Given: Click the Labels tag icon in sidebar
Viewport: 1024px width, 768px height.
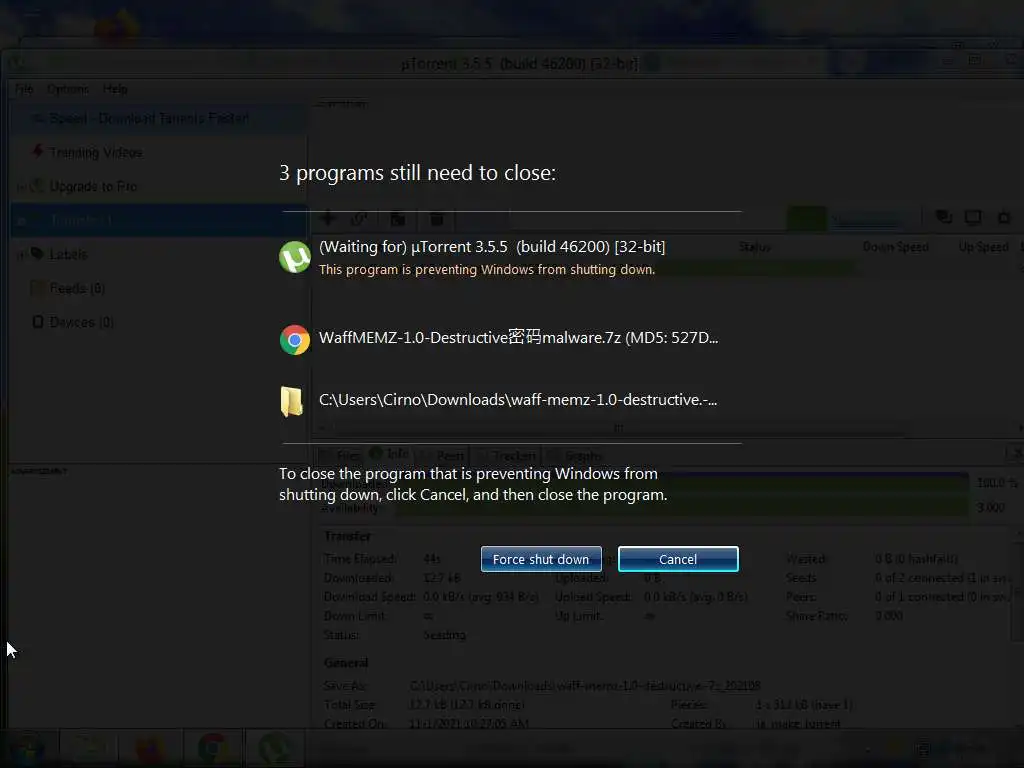Looking at the screenshot, I should (x=37, y=253).
